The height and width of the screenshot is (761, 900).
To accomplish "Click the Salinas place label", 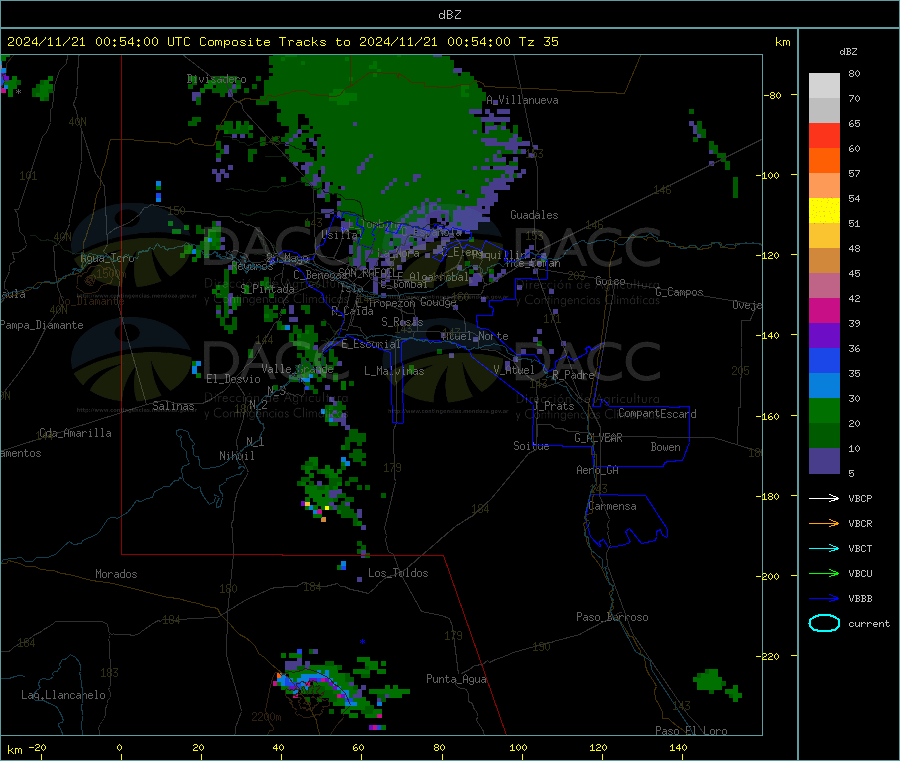I will (173, 406).
